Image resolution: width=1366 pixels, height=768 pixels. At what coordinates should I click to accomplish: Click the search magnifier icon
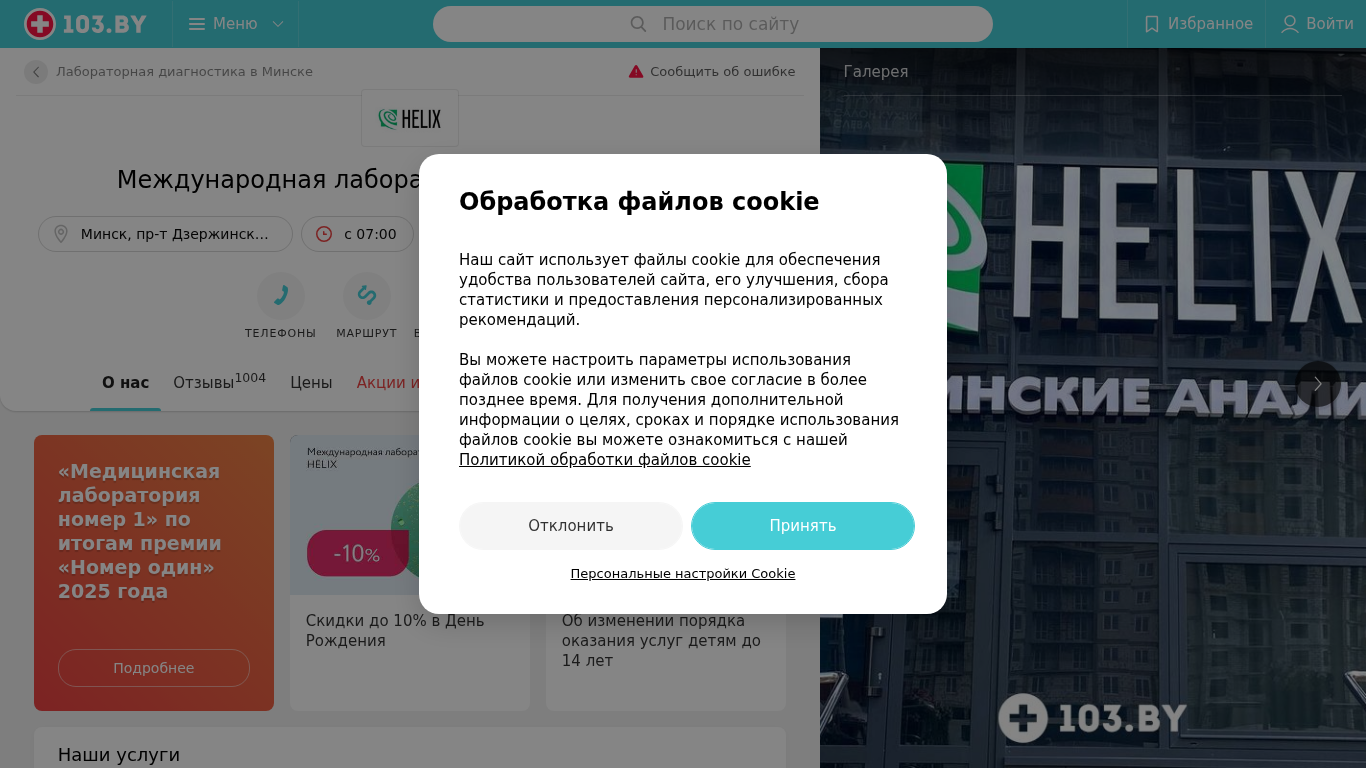[x=638, y=24]
